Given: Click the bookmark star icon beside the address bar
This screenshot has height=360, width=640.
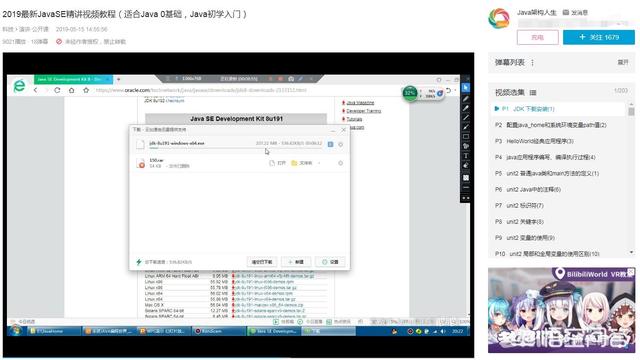Looking at the screenshot, I should 86,90.
